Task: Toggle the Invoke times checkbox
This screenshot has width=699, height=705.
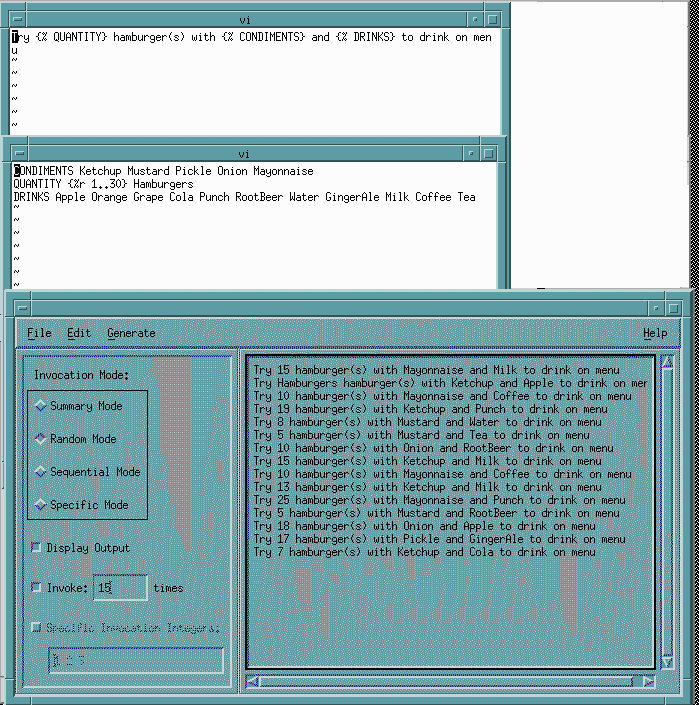Action: pyautogui.click(x=37, y=588)
